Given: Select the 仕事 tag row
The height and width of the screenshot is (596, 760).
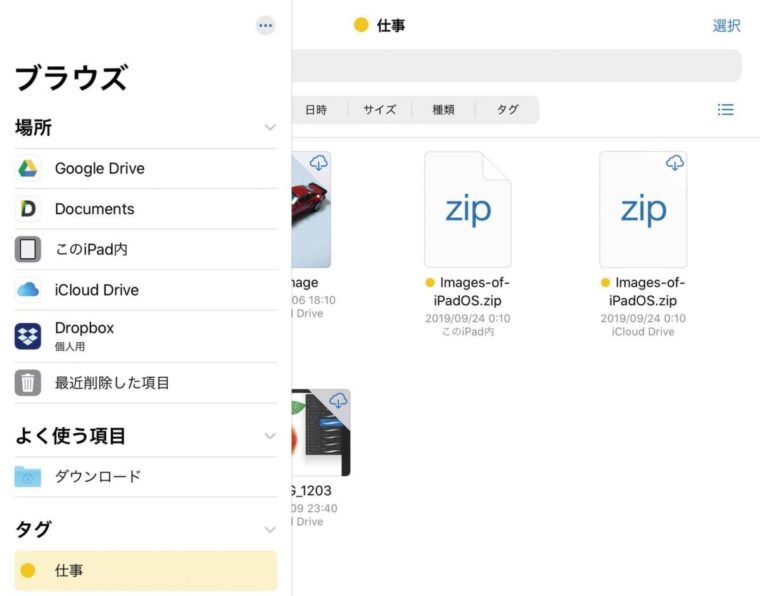Looking at the screenshot, I should (x=146, y=570).
